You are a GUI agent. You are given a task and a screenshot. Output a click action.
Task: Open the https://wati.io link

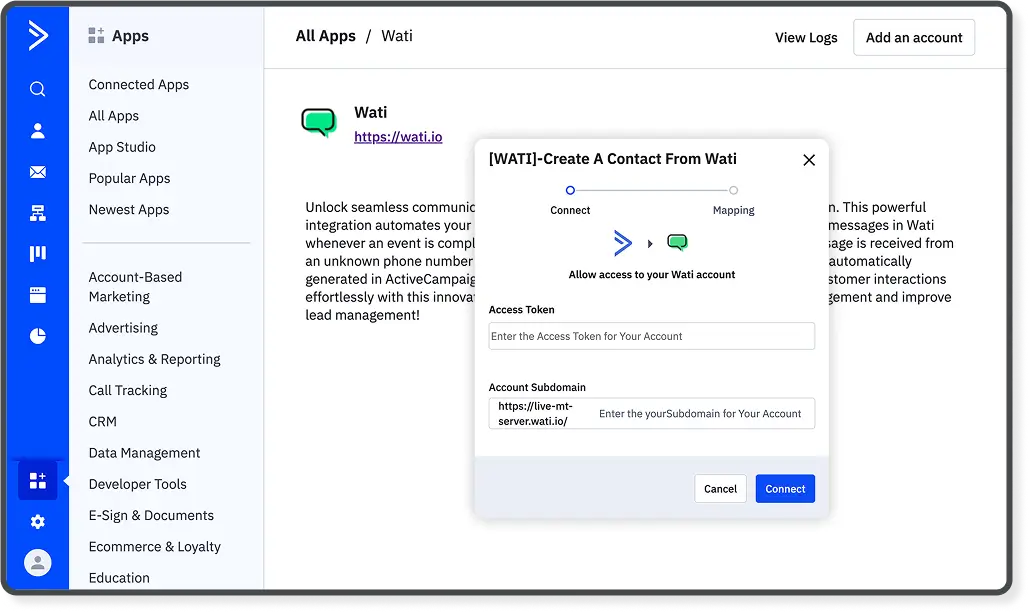(398, 136)
